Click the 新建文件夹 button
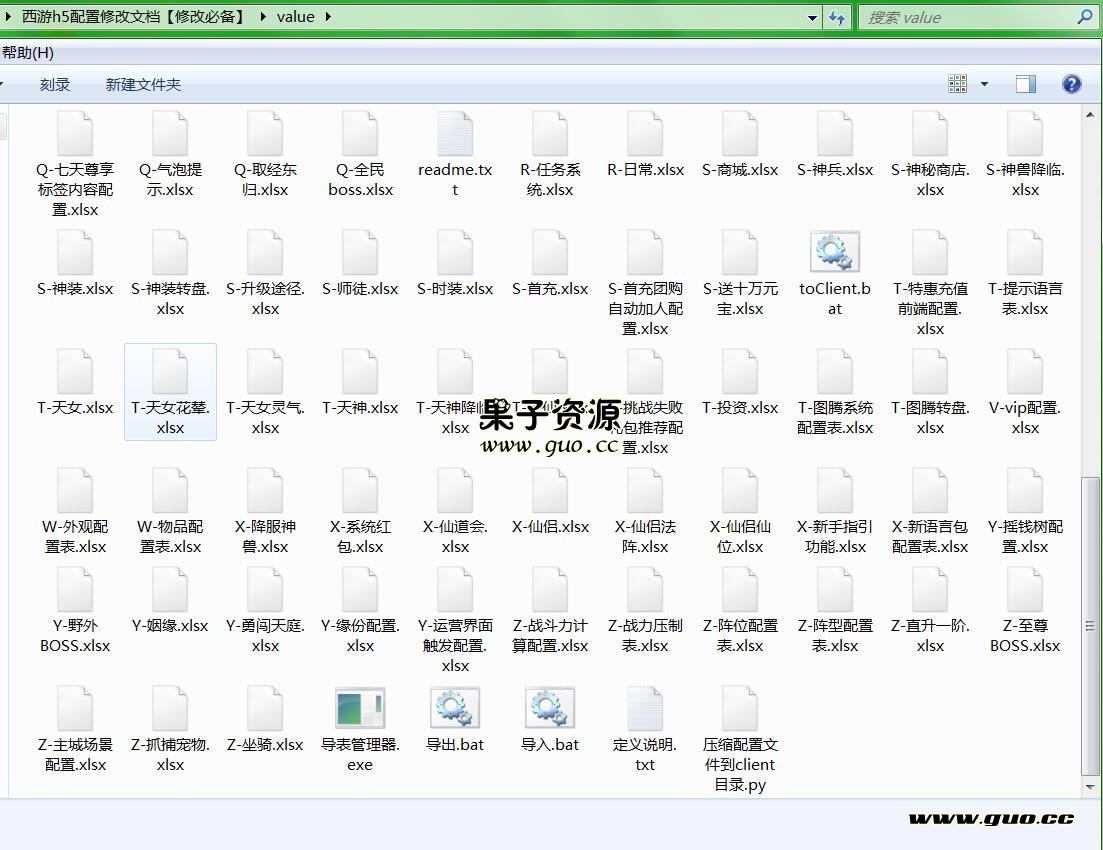 [x=143, y=85]
